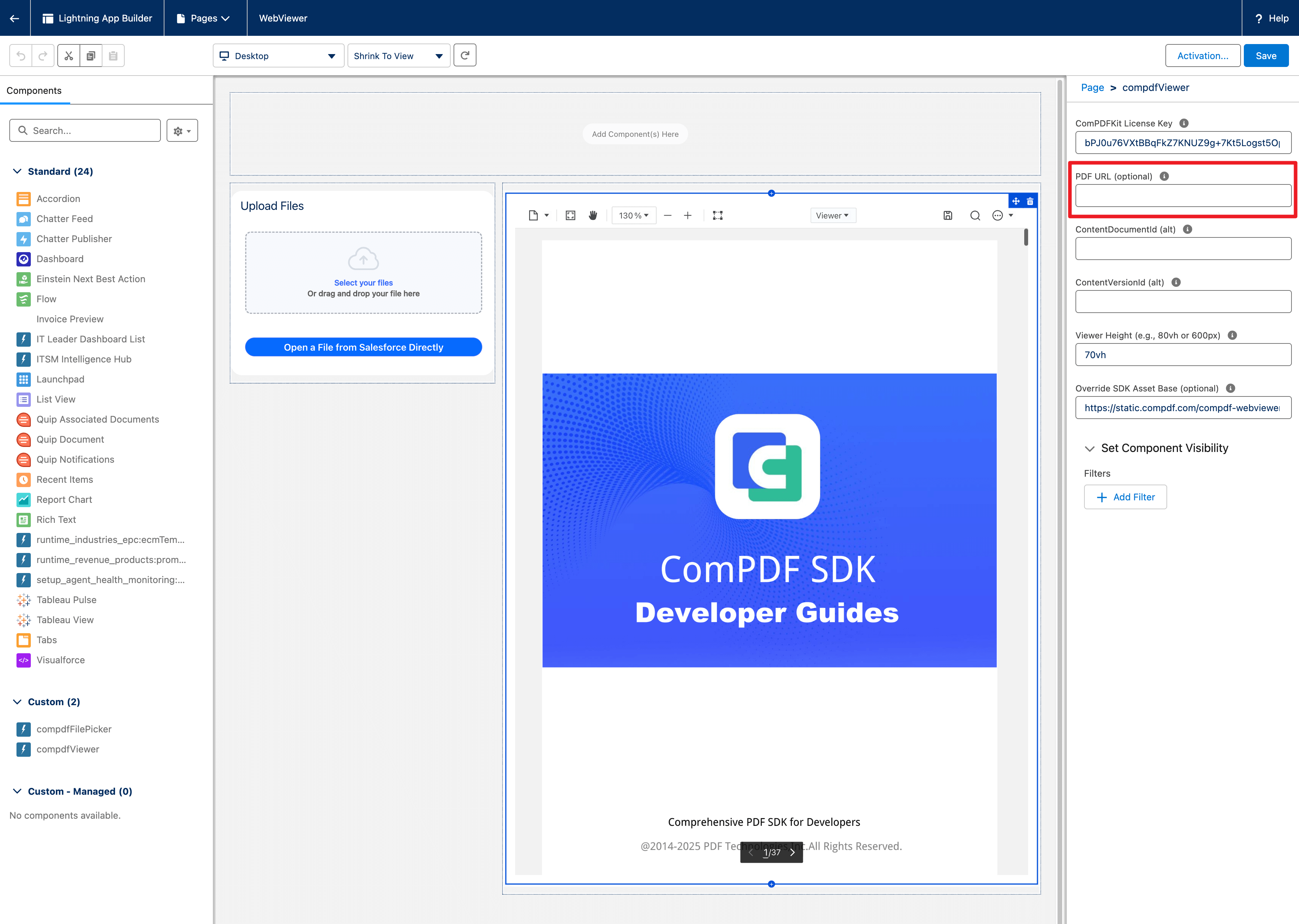Select the Components tab
Image resolution: width=1299 pixels, height=924 pixels.
34,91
